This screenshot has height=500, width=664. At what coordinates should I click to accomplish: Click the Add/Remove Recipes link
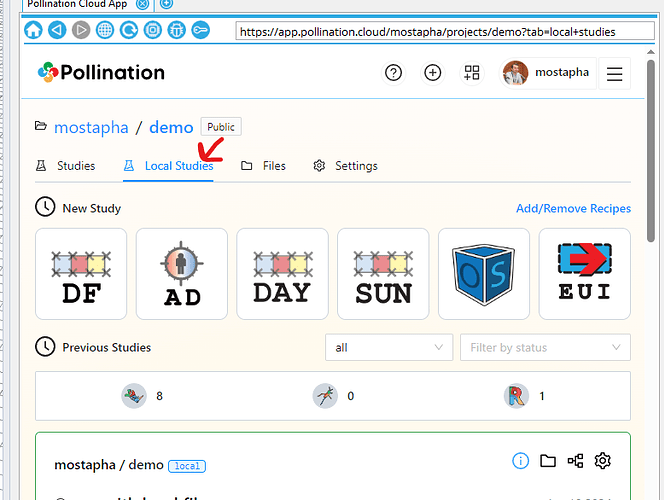click(573, 208)
